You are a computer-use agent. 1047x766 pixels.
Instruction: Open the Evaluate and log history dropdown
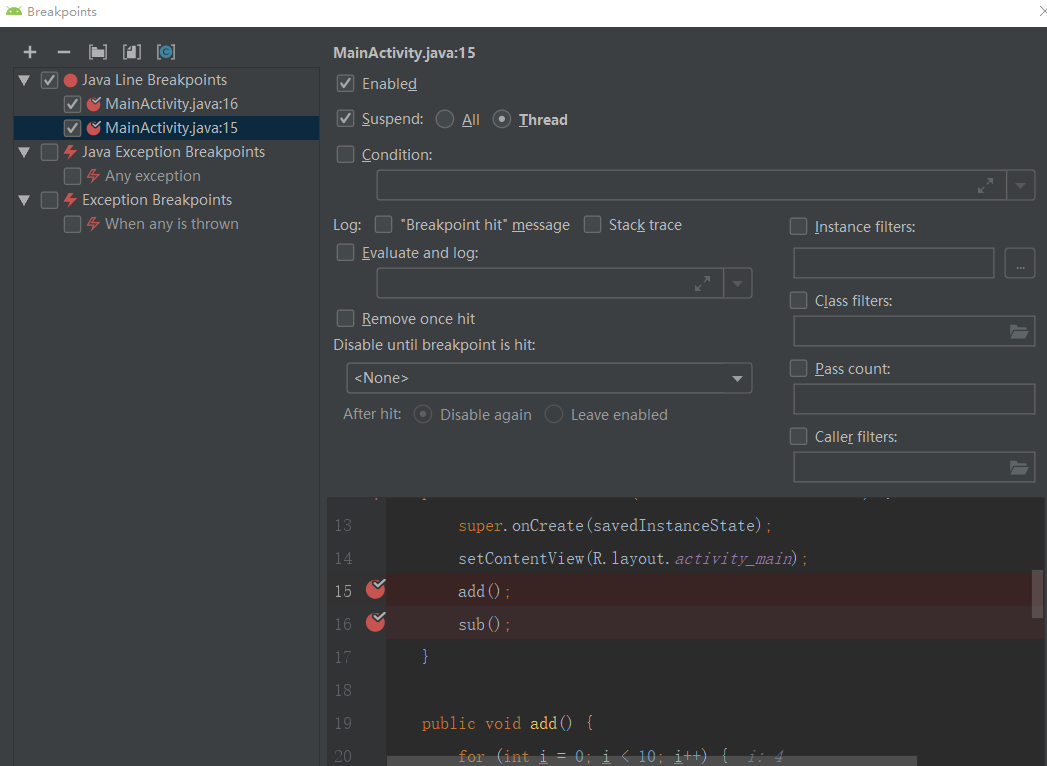pyautogui.click(x=737, y=283)
